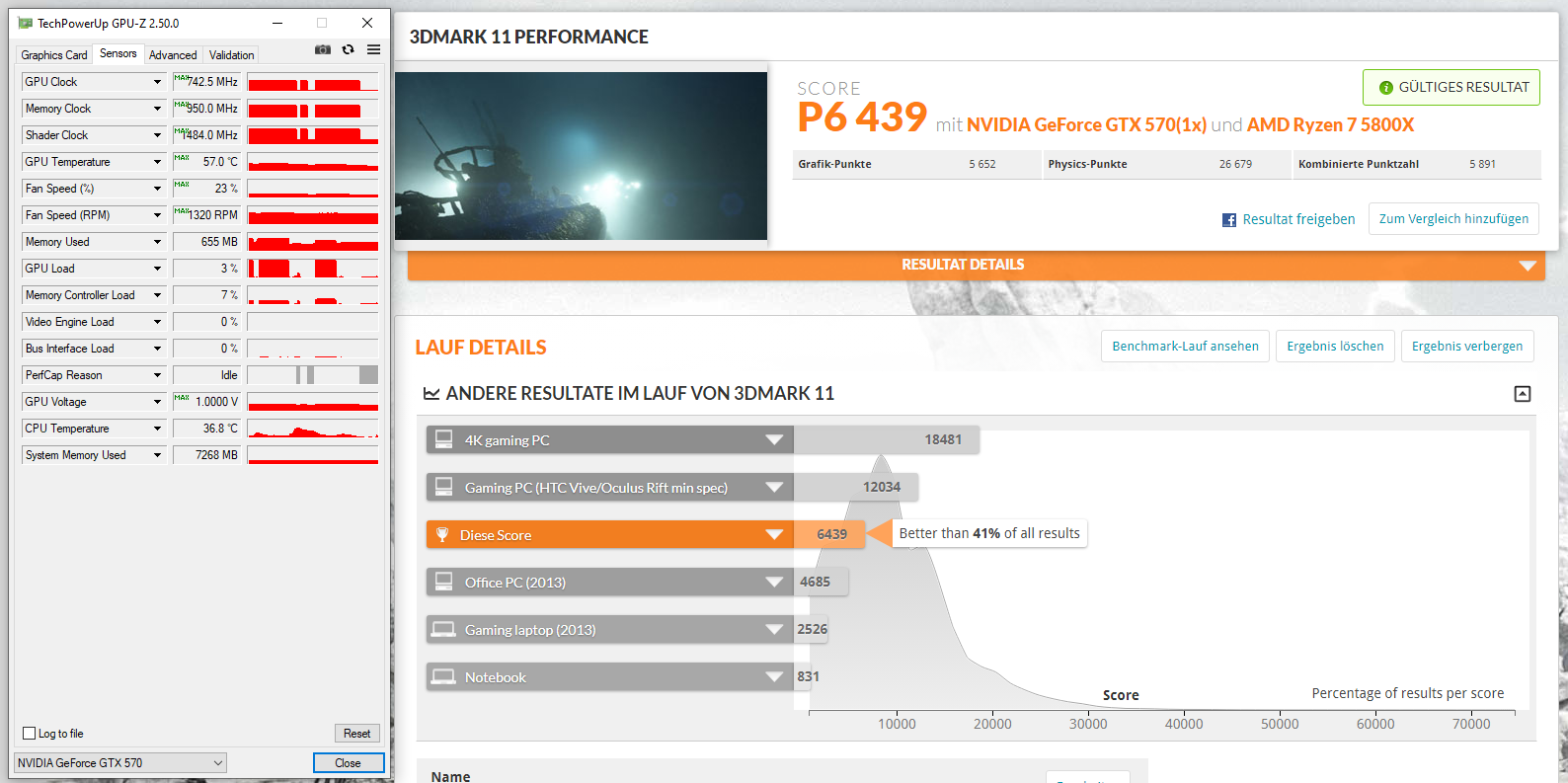This screenshot has width=1568, height=783.
Task: Click the Kombinierte Punktzahl 5 891 value
Action: coord(1482,165)
